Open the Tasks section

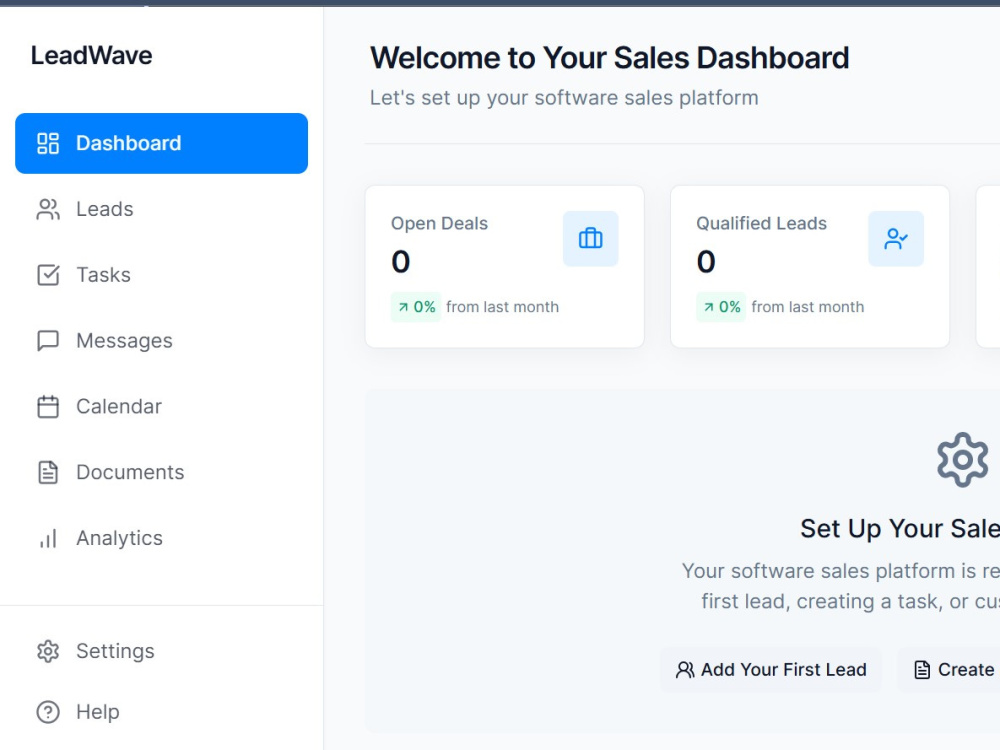point(161,275)
